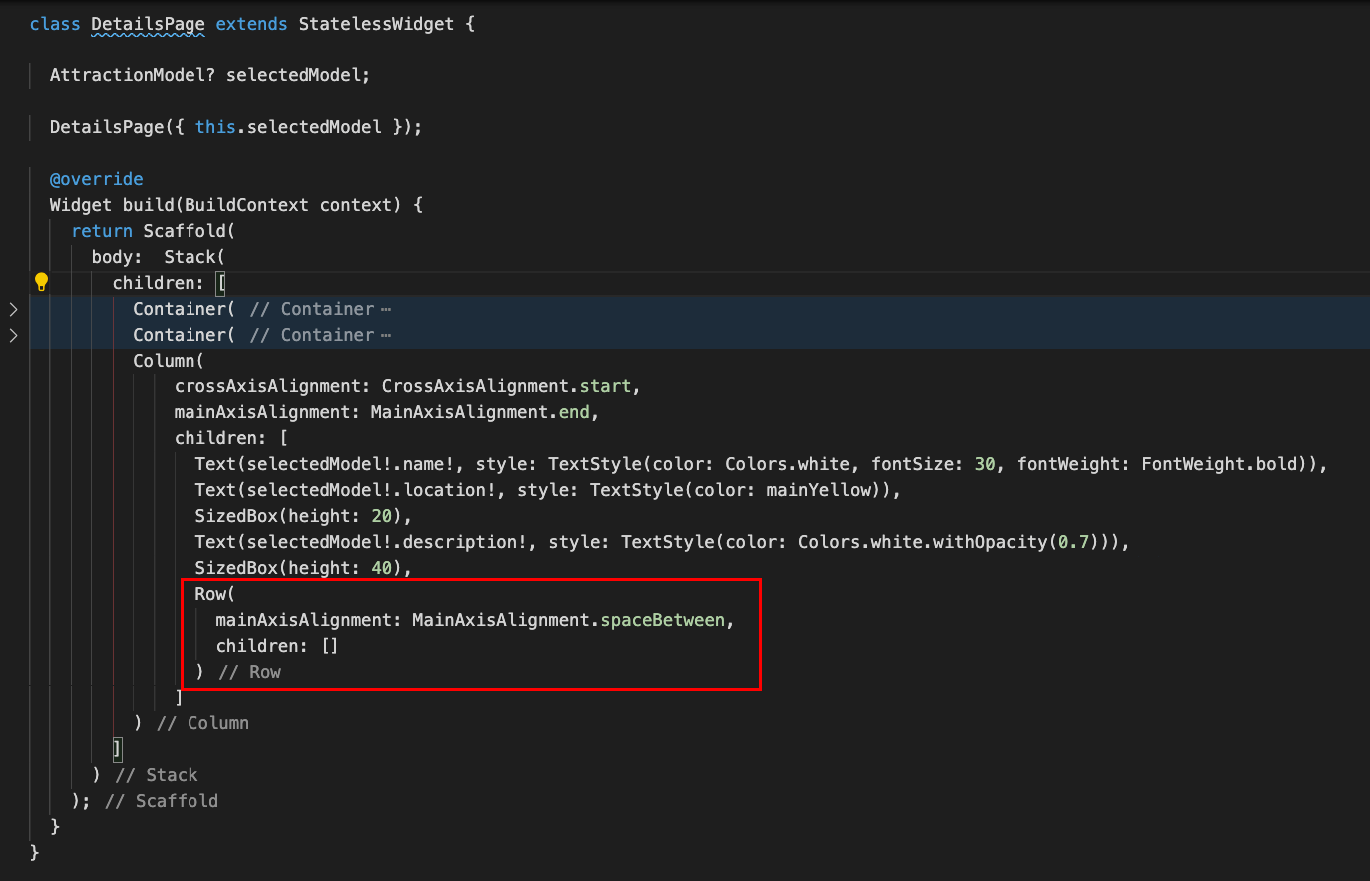Click SizedBox(height: 40) line
This screenshot has height=881, width=1370.
(303, 569)
